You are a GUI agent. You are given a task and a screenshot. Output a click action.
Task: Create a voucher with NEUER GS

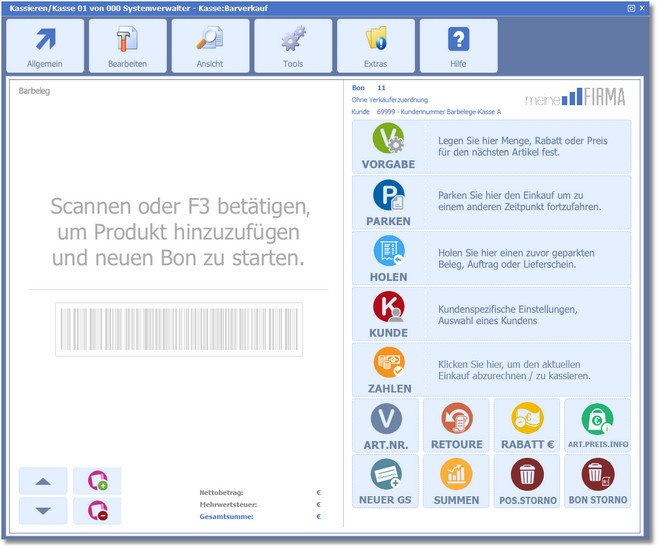coord(386,481)
